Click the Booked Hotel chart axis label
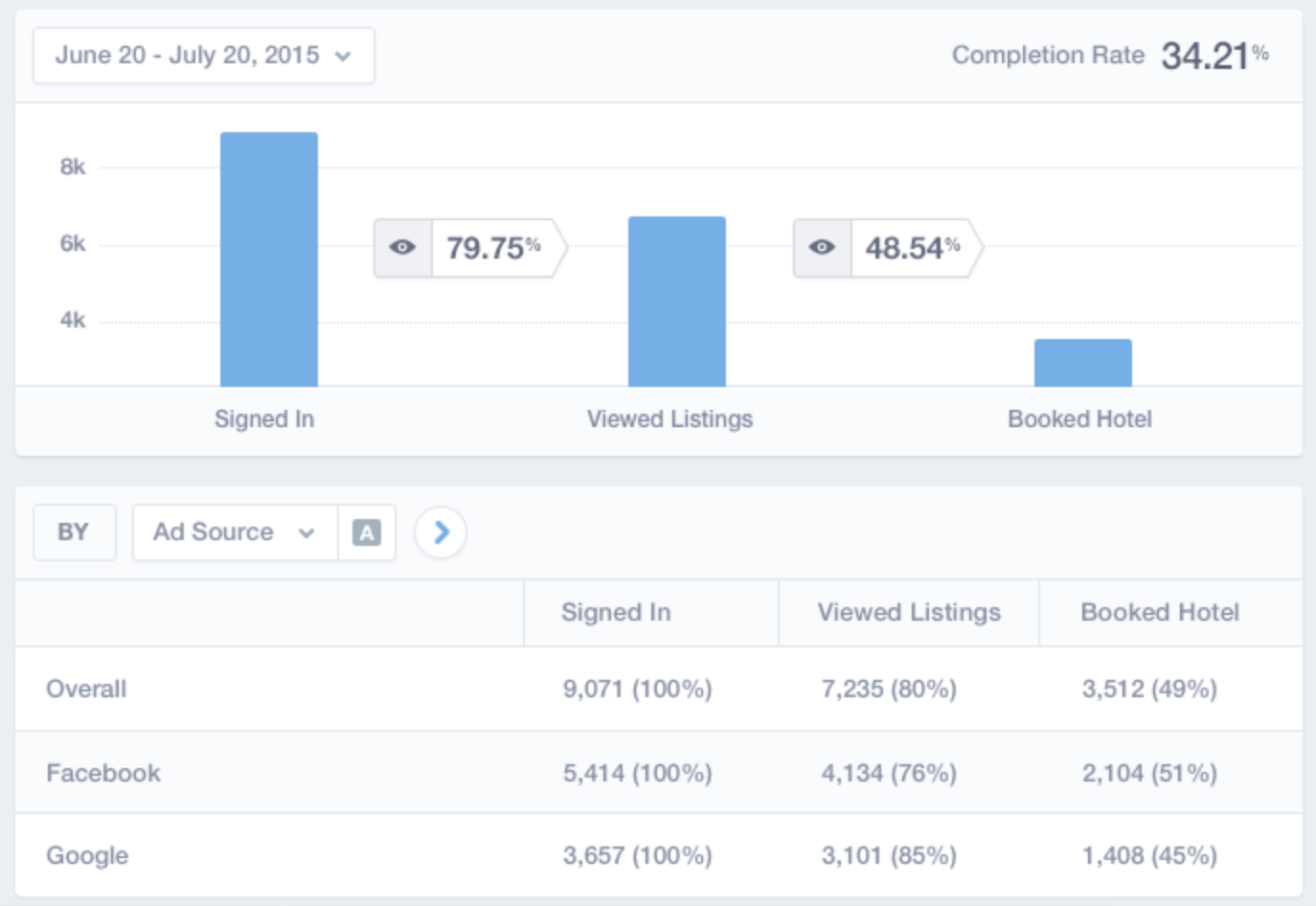Viewport: 1316px width, 906px height. [x=1079, y=419]
